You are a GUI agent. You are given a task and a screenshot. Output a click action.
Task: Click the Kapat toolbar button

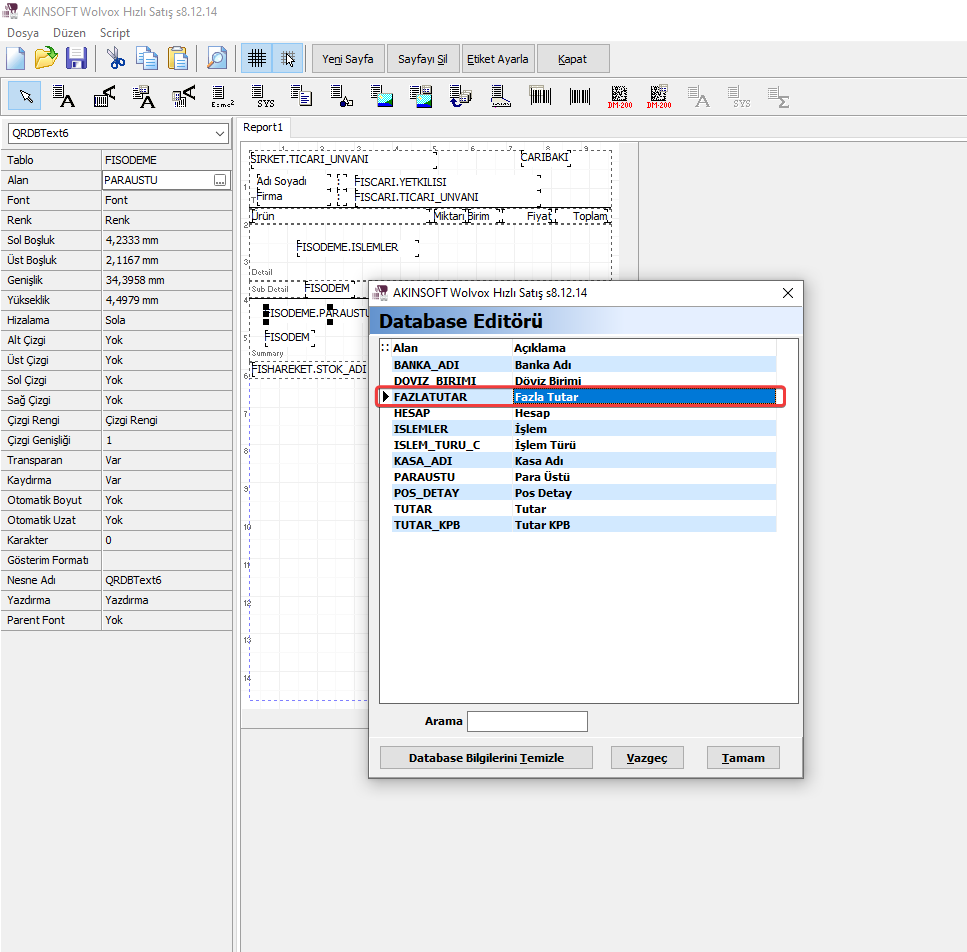pos(572,59)
